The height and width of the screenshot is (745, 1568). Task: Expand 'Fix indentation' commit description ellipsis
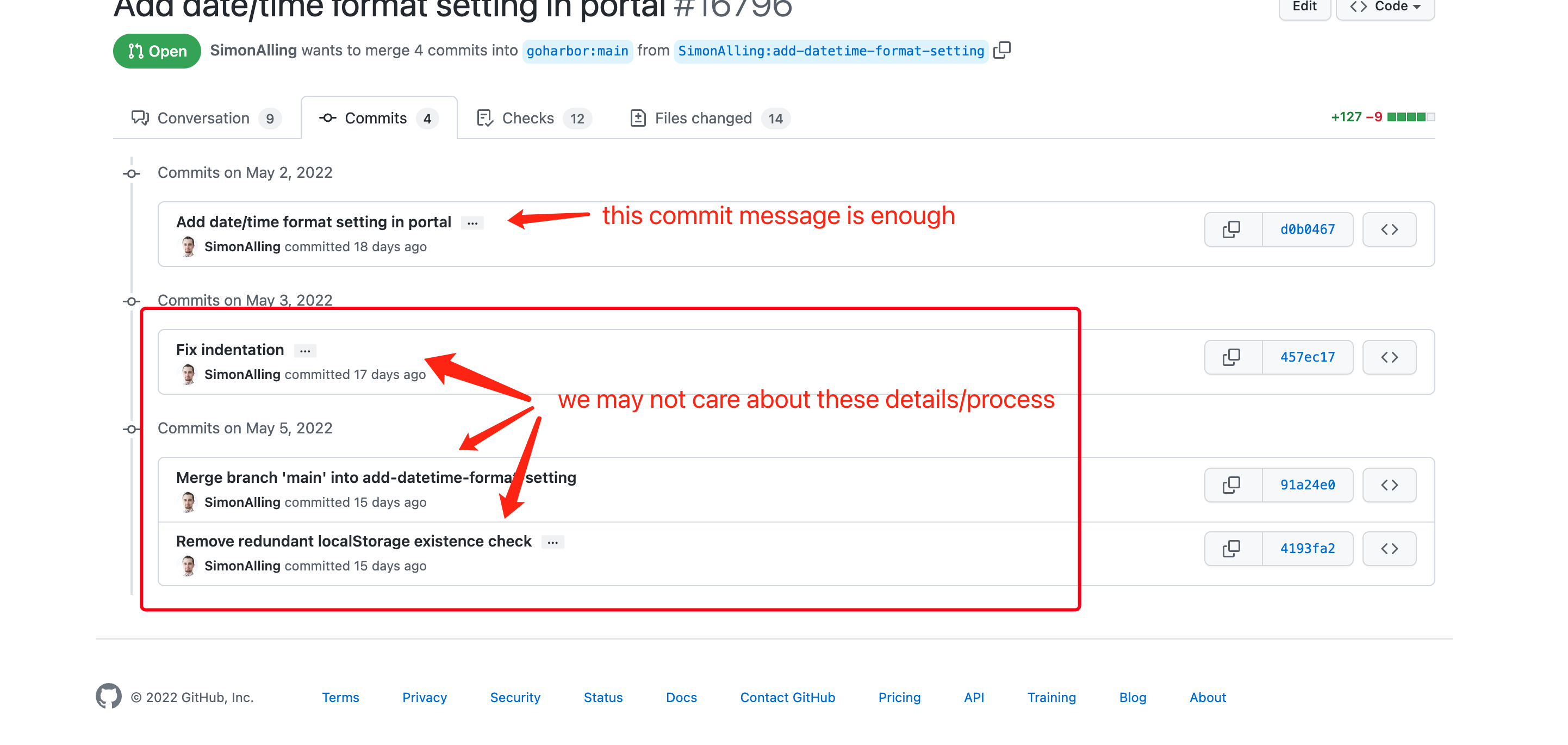pyautogui.click(x=305, y=351)
